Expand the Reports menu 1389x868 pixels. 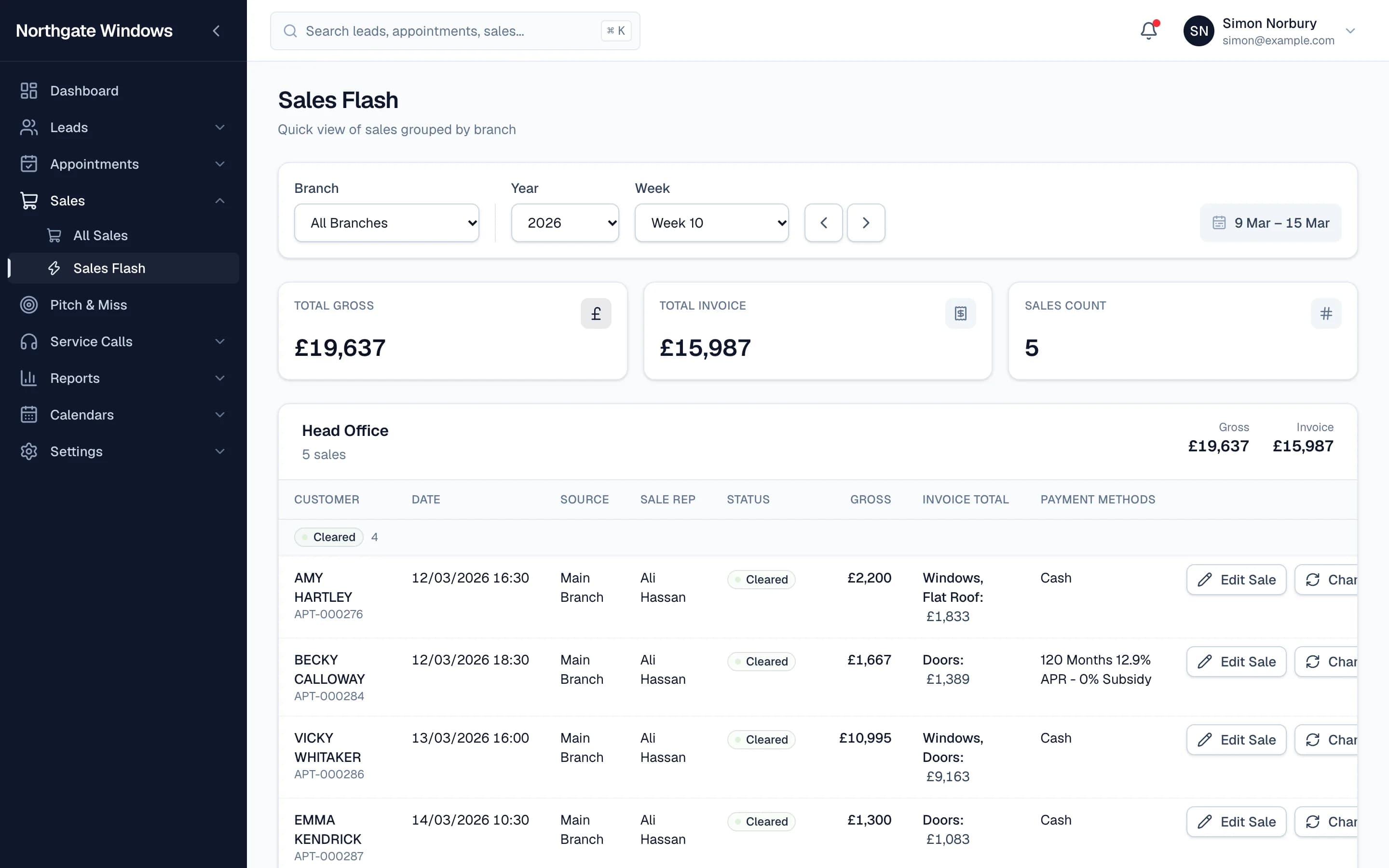(x=123, y=379)
